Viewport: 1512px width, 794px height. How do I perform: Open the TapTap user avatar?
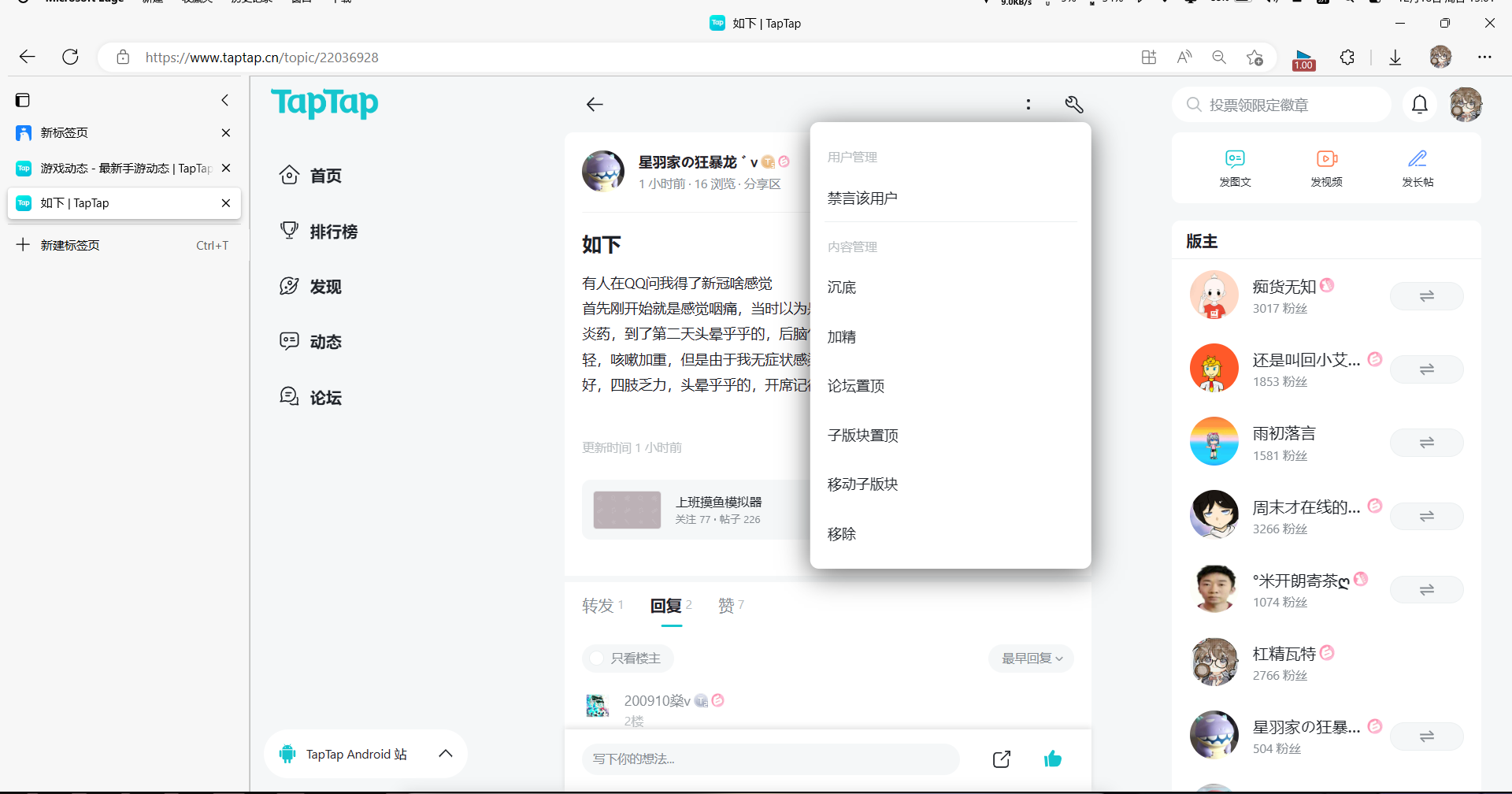tap(1466, 105)
